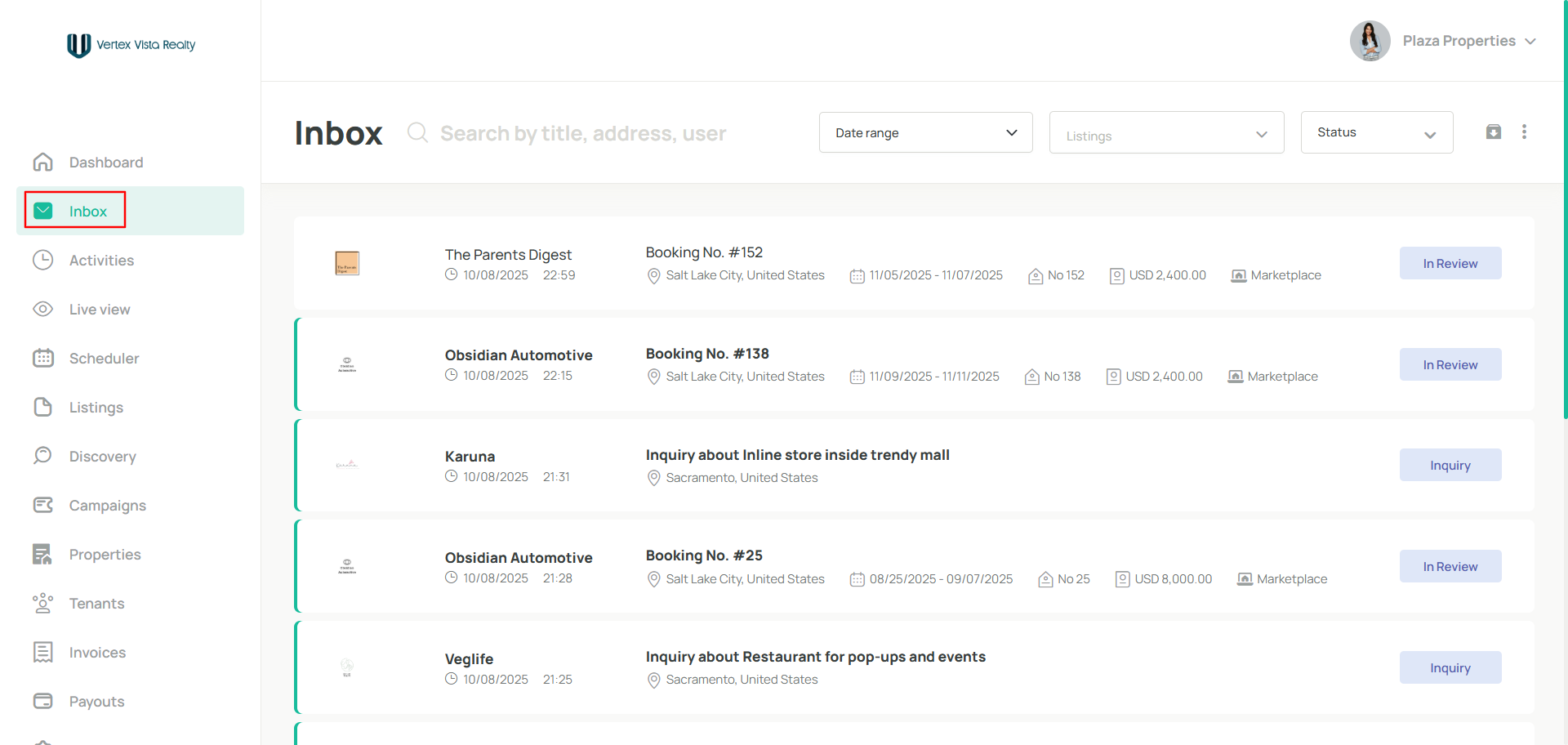
Task: Click calendar icon beside 08/25/2025 - 09/07/2025
Action: (857, 579)
